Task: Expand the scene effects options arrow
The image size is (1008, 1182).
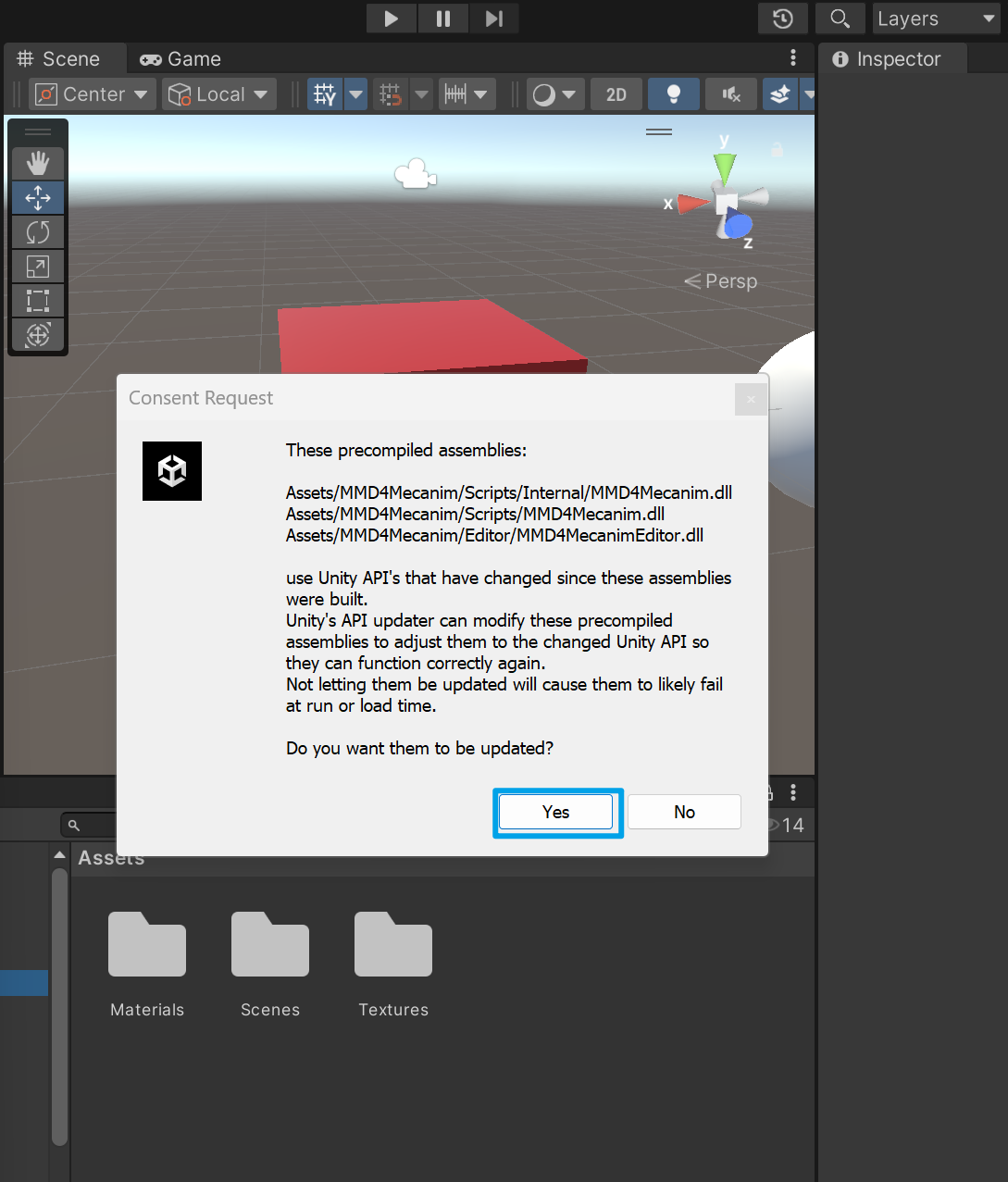Action: (808, 94)
